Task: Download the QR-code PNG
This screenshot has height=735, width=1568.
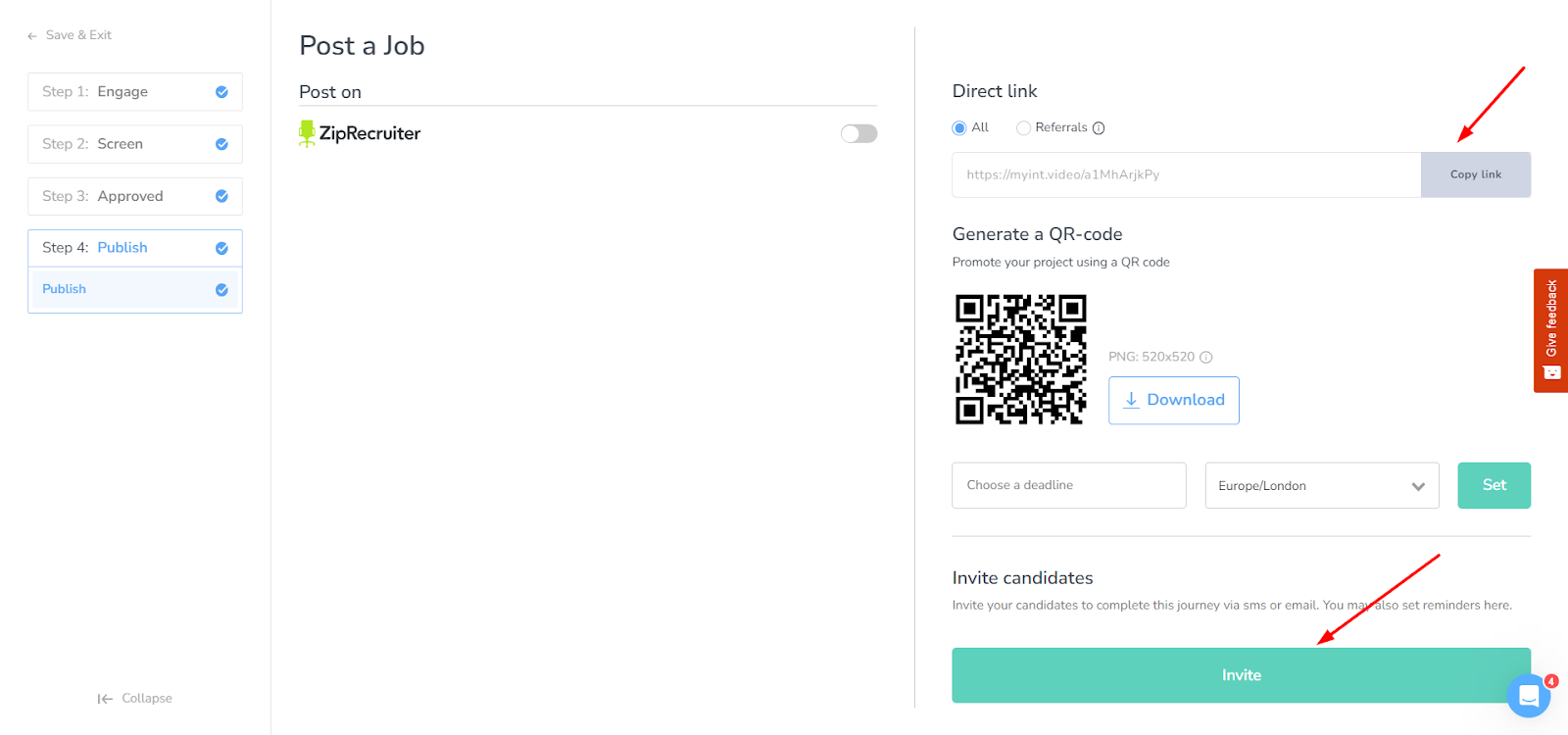Action: (1173, 400)
